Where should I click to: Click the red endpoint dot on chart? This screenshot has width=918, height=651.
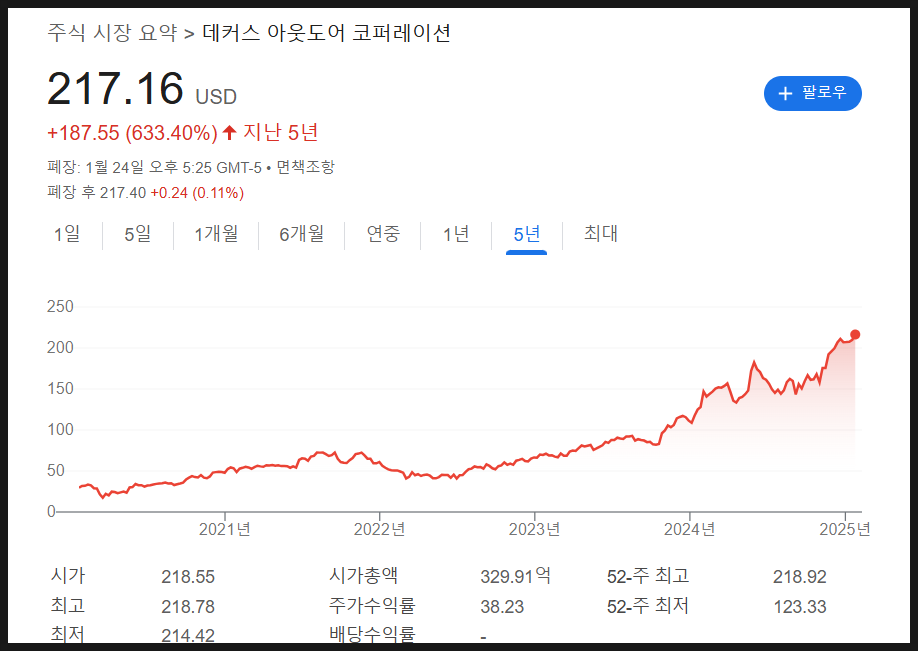(855, 335)
